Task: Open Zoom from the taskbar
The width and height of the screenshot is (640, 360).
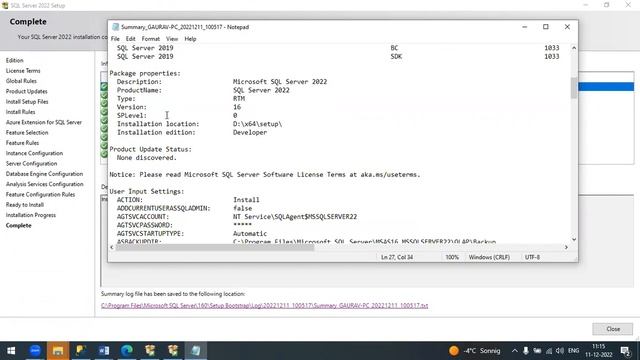Action: (35, 351)
